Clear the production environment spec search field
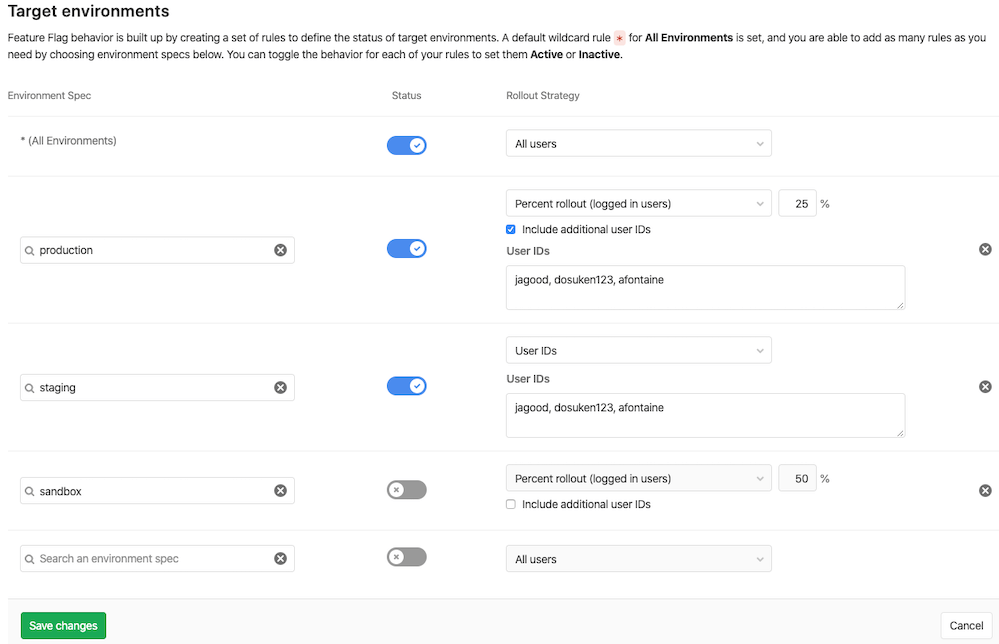The image size is (999, 644). click(x=281, y=249)
